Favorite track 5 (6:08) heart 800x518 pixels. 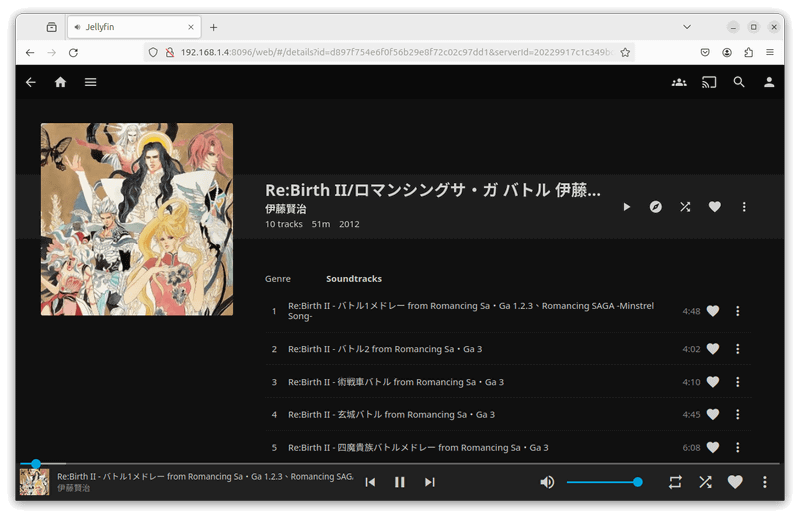click(713, 448)
